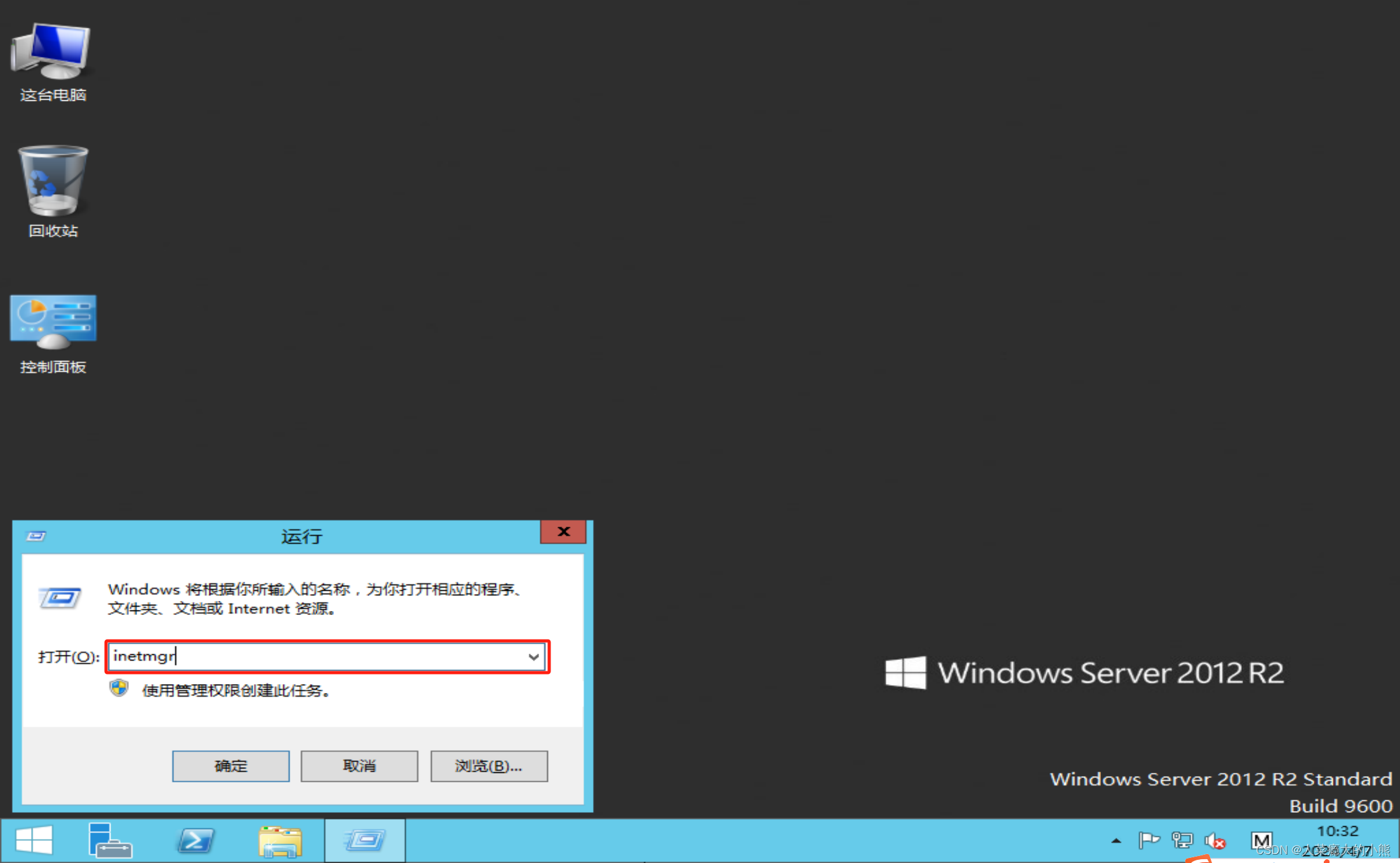Select the 回收站 recycle bin icon
1400x863 pixels.
[x=53, y=189]
